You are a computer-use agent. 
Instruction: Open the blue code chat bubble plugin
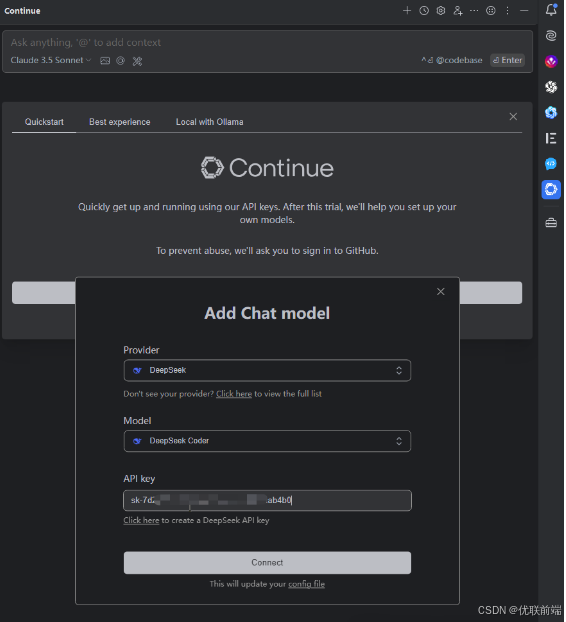551,164
